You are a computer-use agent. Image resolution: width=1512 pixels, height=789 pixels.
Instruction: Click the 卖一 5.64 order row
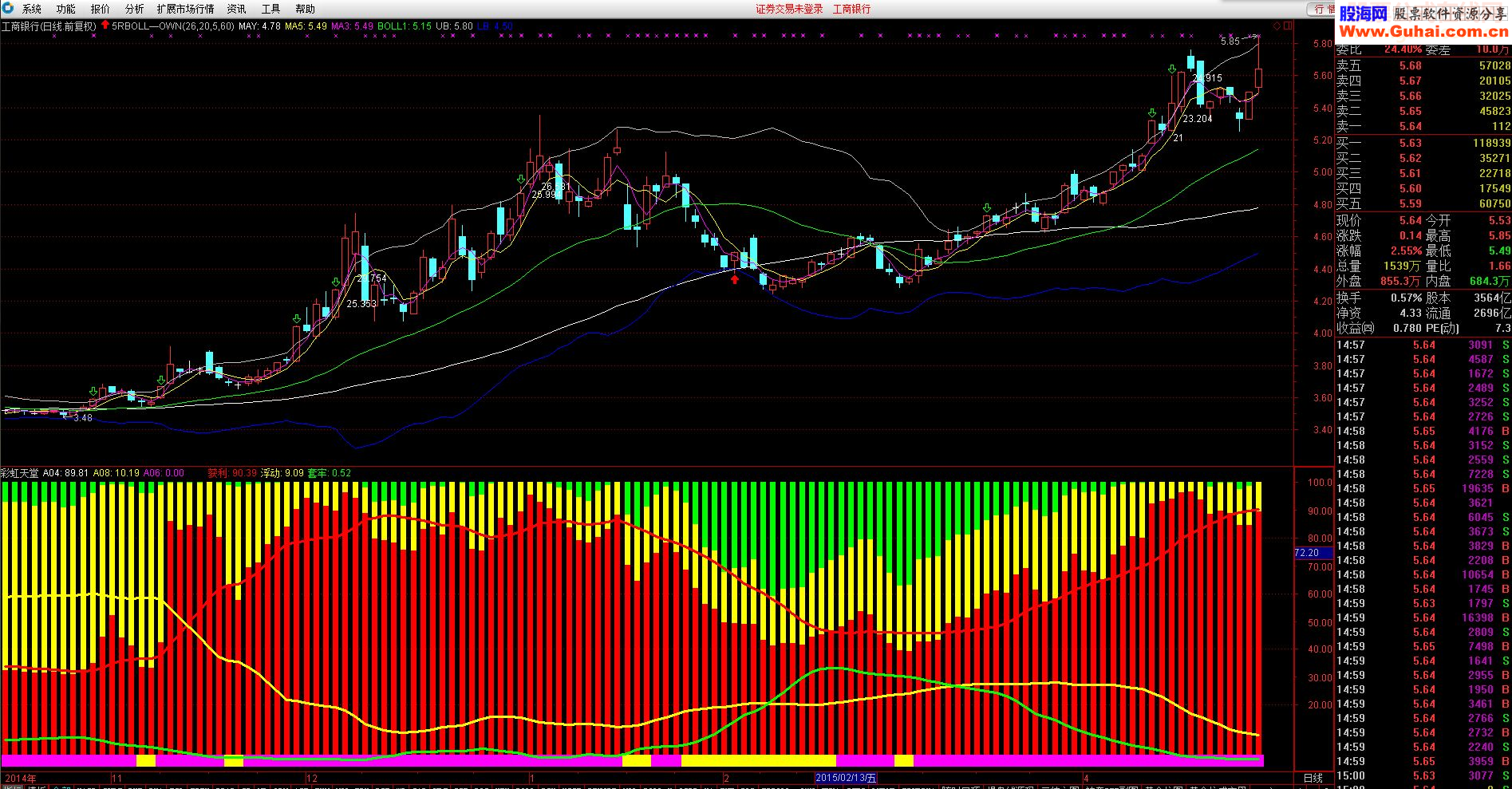click(x=1423, y=126)
